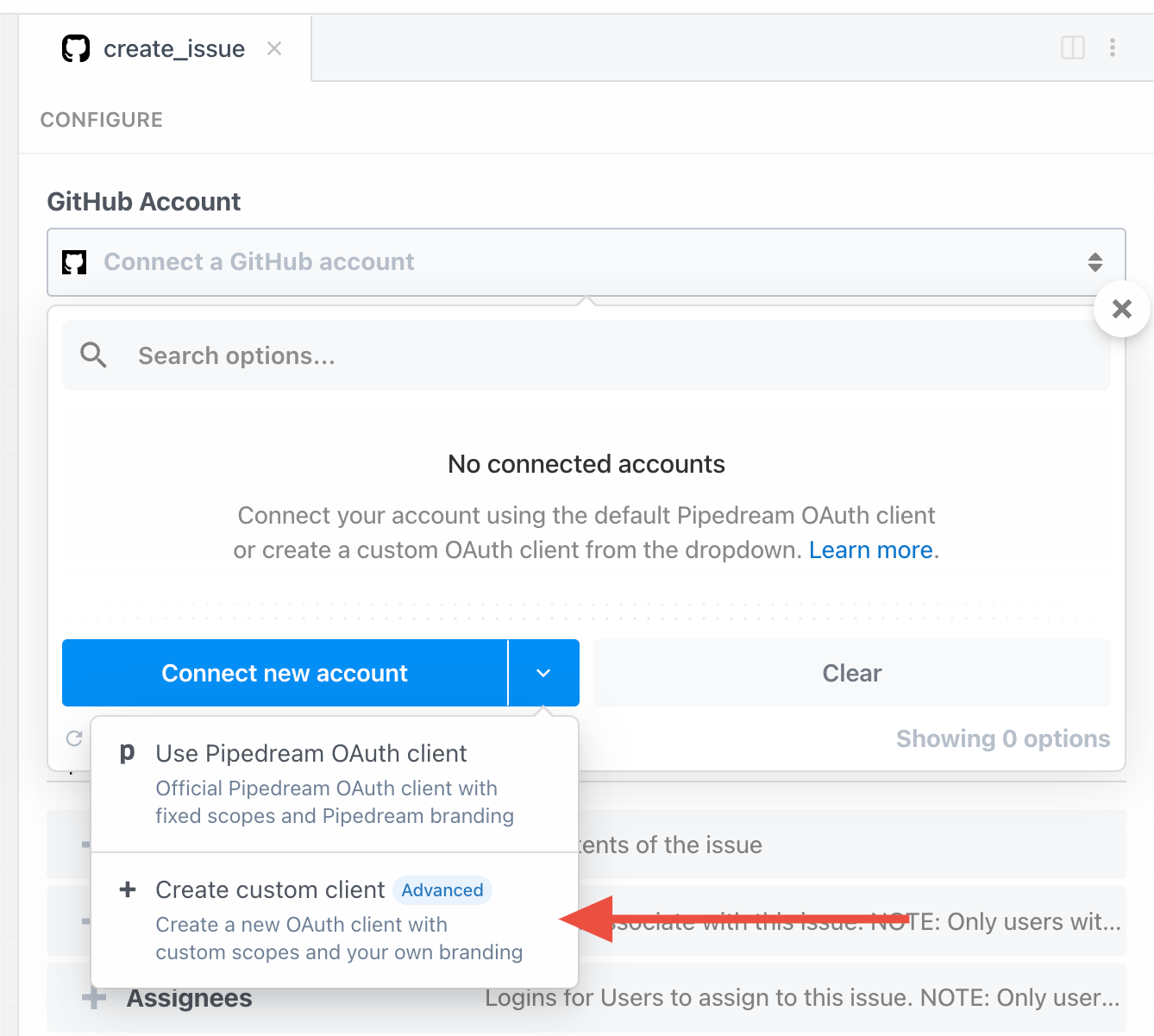Click the plus icon beside Create custom client
Screen dimensions: 1154x1036
point(128,889)
